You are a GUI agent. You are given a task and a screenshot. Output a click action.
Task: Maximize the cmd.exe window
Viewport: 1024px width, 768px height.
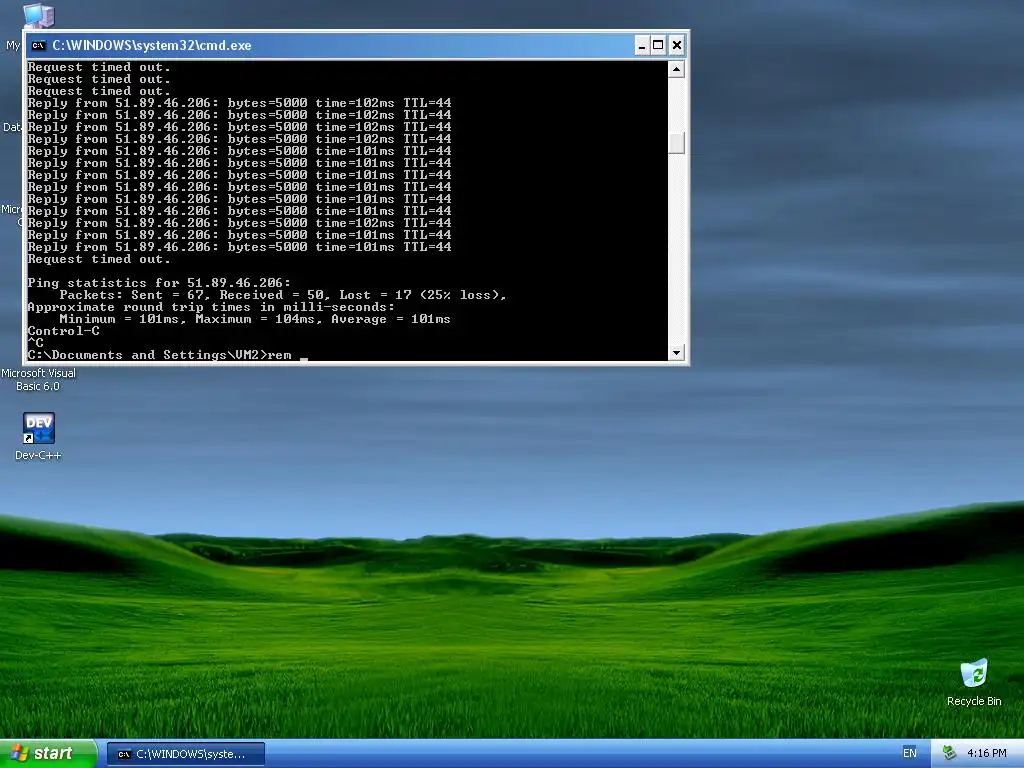658,45
